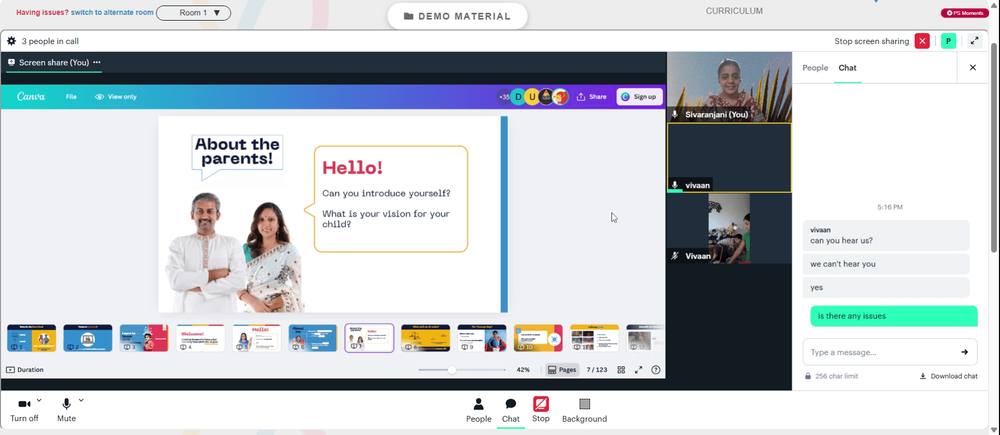Open Canva help question mark icon
The image size is (1000, 435).
[x=656, y=369]
